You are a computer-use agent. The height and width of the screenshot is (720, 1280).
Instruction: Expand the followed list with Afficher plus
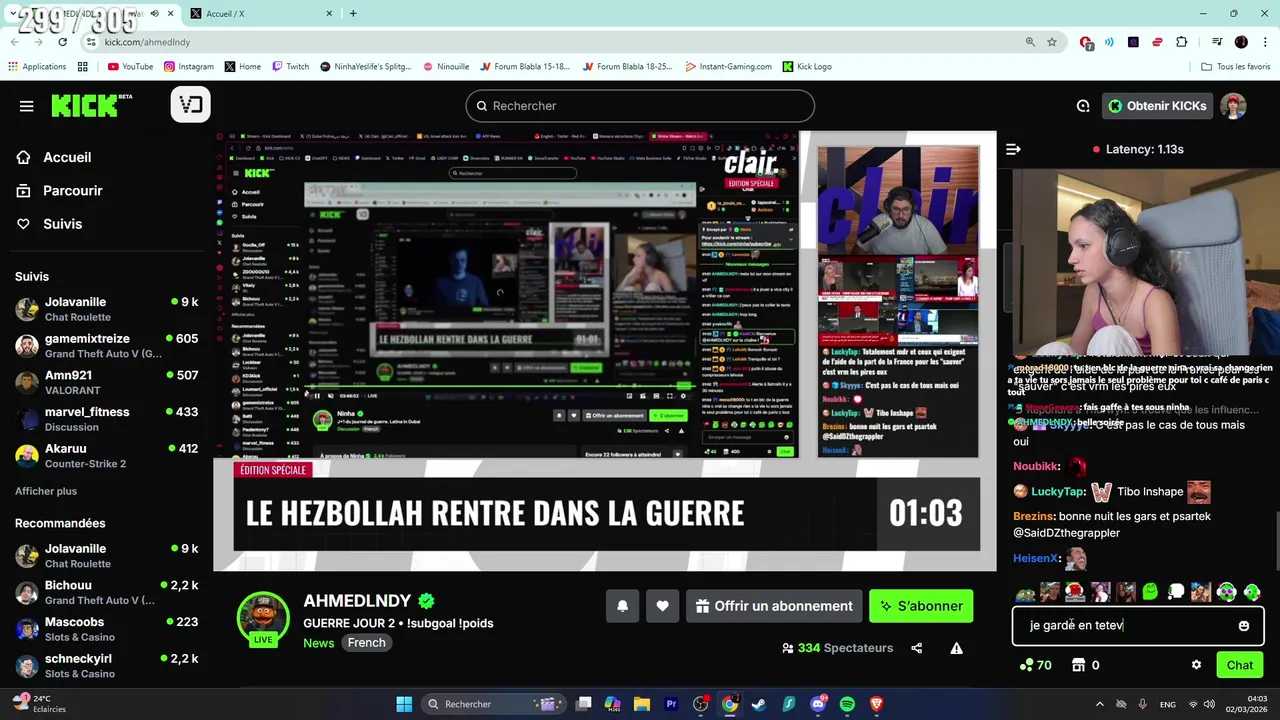click(46, 491)
